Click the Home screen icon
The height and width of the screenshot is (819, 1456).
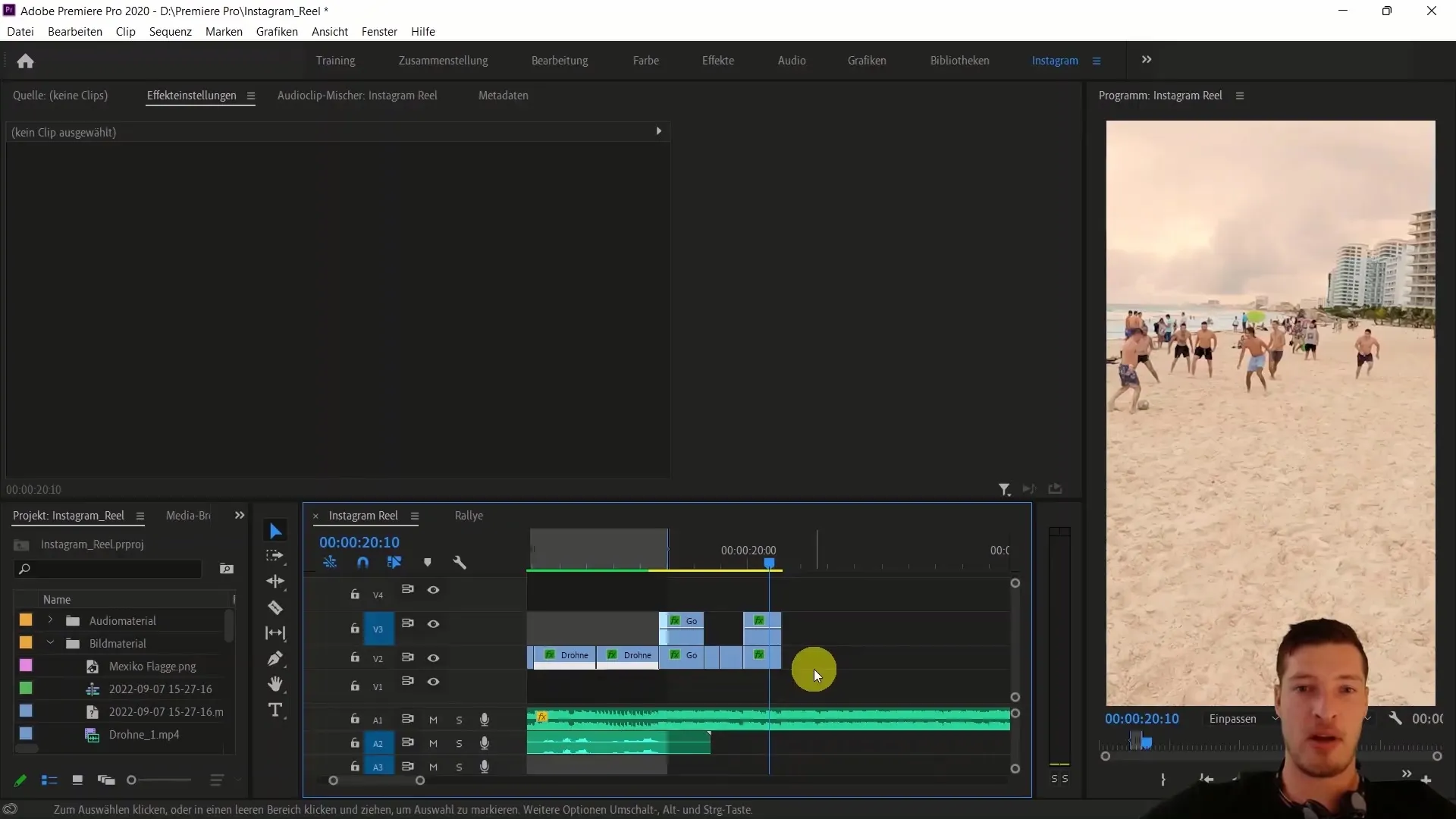pyautogui.click(x=25, y=61)
